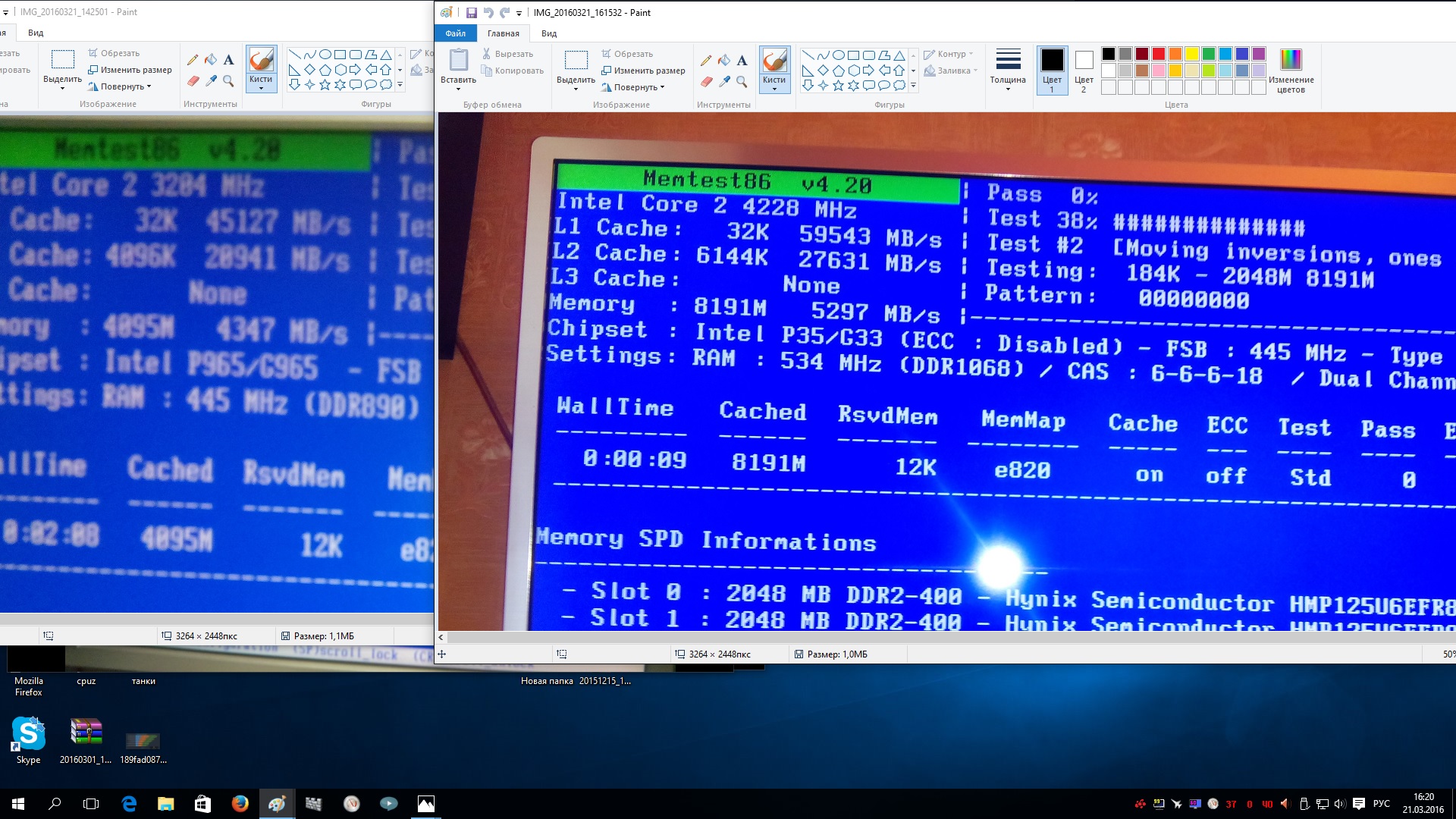Click the Save icon in quick access toolbar
The width and height of the screenshot is (1456, 819).
tap(471, 12)
